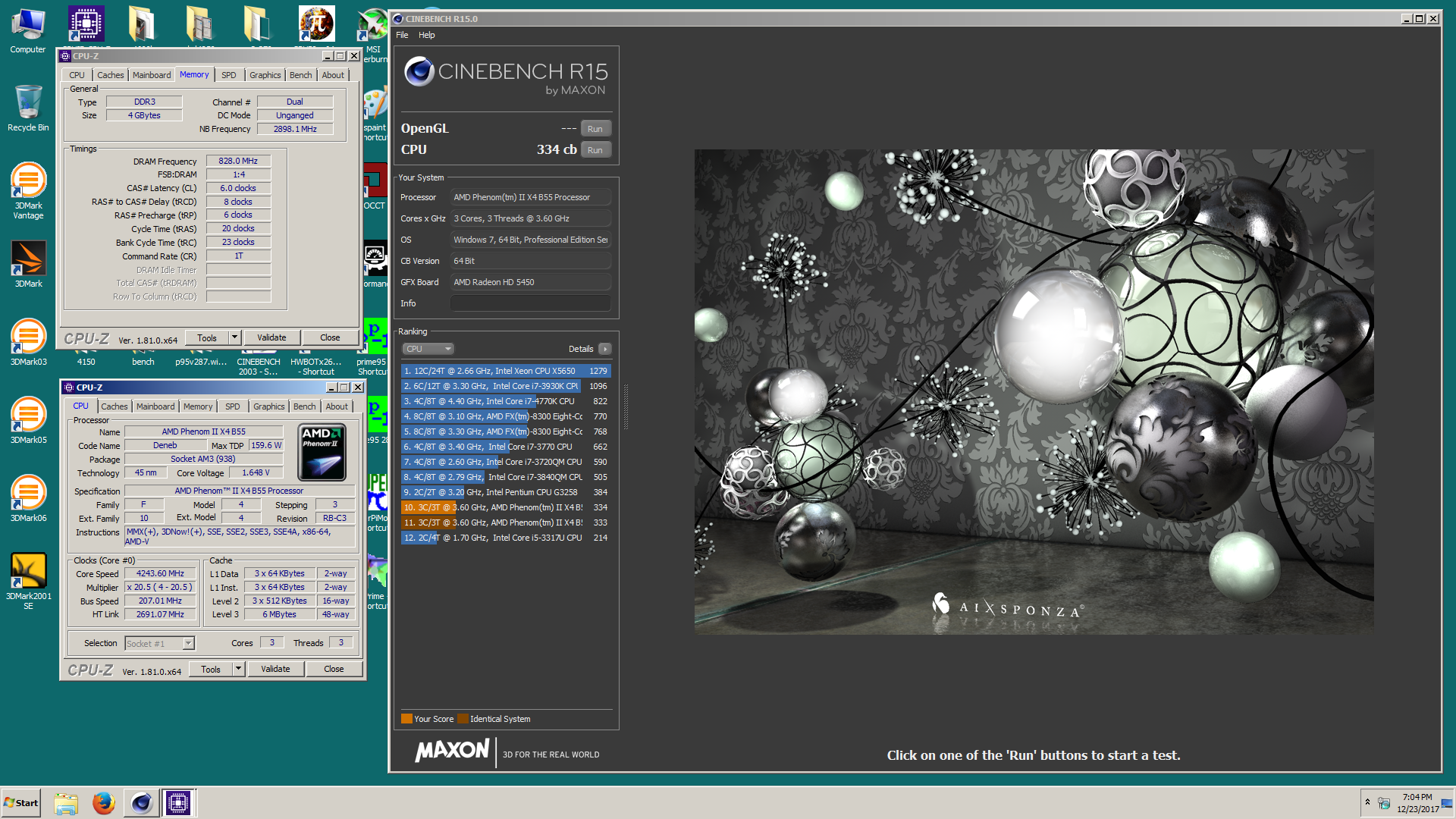Viewport: 1456px width, 819px height.
Task: Run the OpenGL test in Cinebench
Action: click(595, 129)
